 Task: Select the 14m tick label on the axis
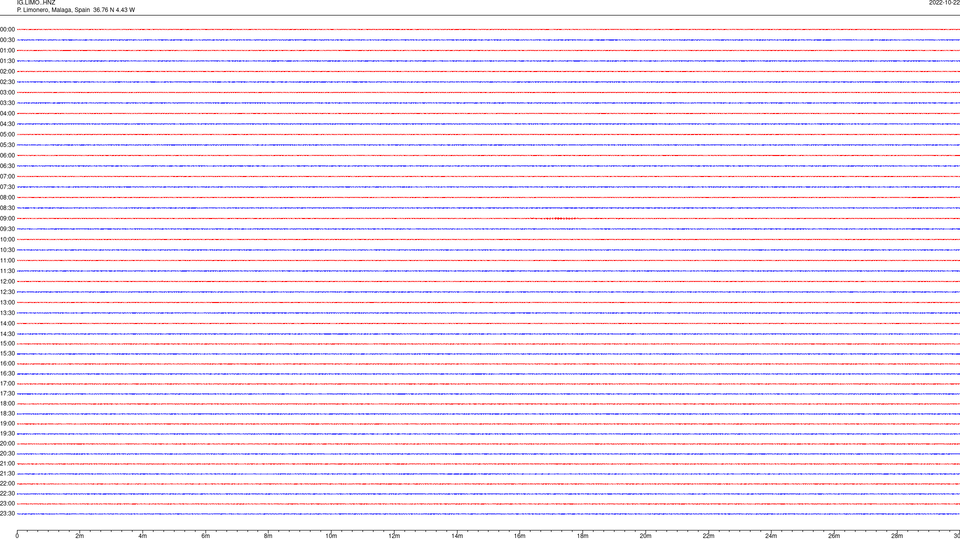coord(457,536)
